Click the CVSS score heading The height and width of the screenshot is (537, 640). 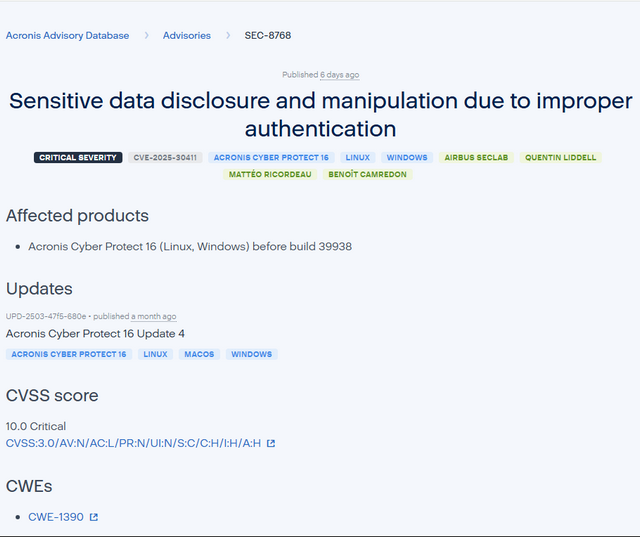click(x=52, y=395)
